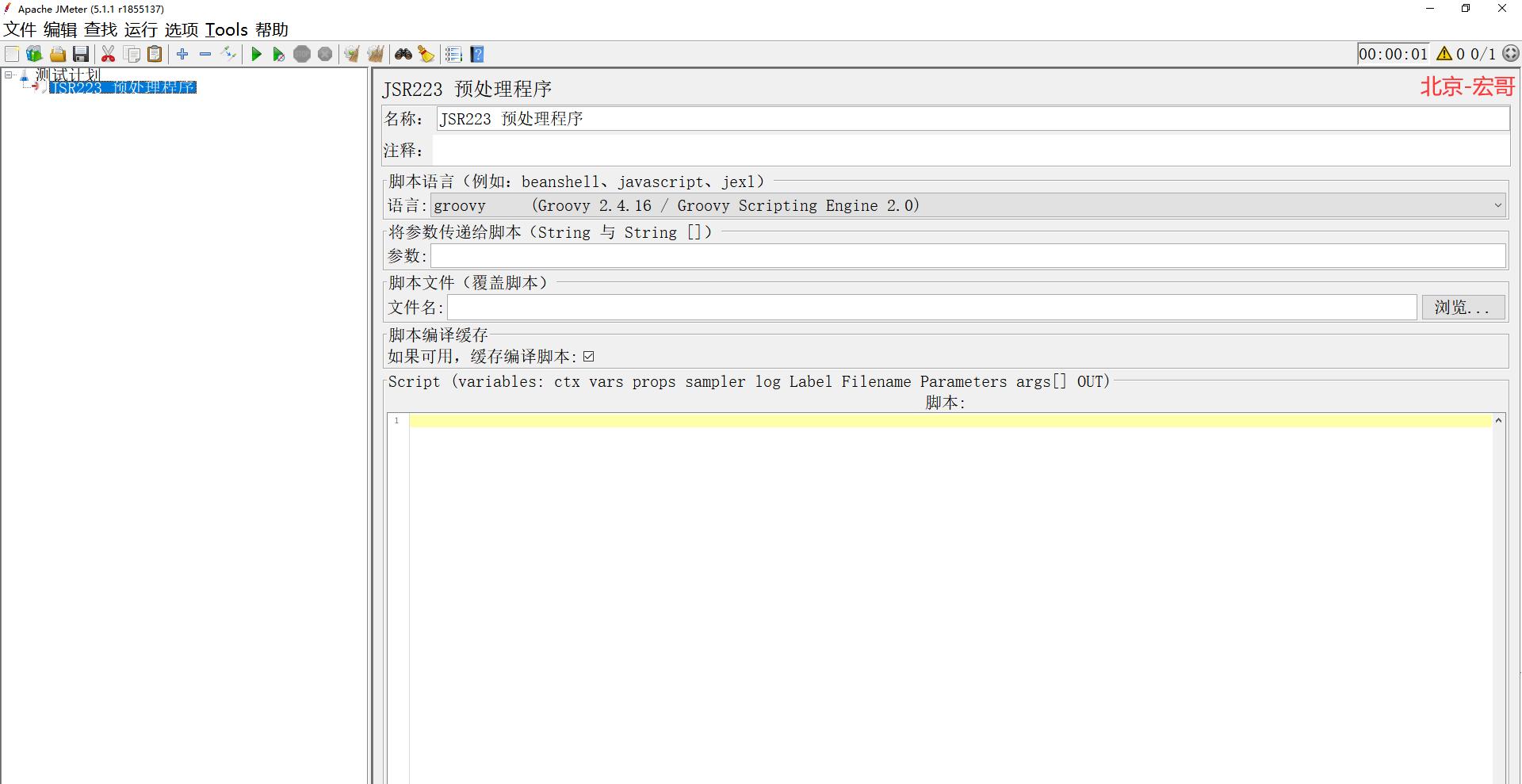This screenshot has width=1522, height=784.
Task: Open the 语言 groovy language dropdown
Action: tap(968, 205)
